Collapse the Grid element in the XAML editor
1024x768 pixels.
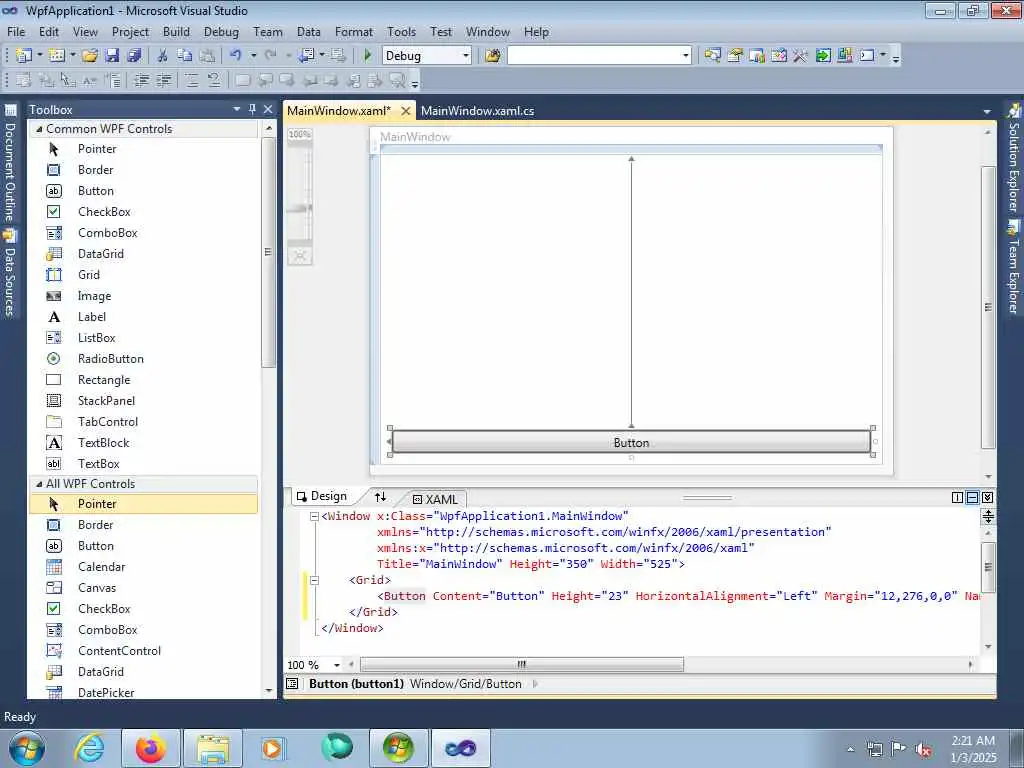[314, 580]
